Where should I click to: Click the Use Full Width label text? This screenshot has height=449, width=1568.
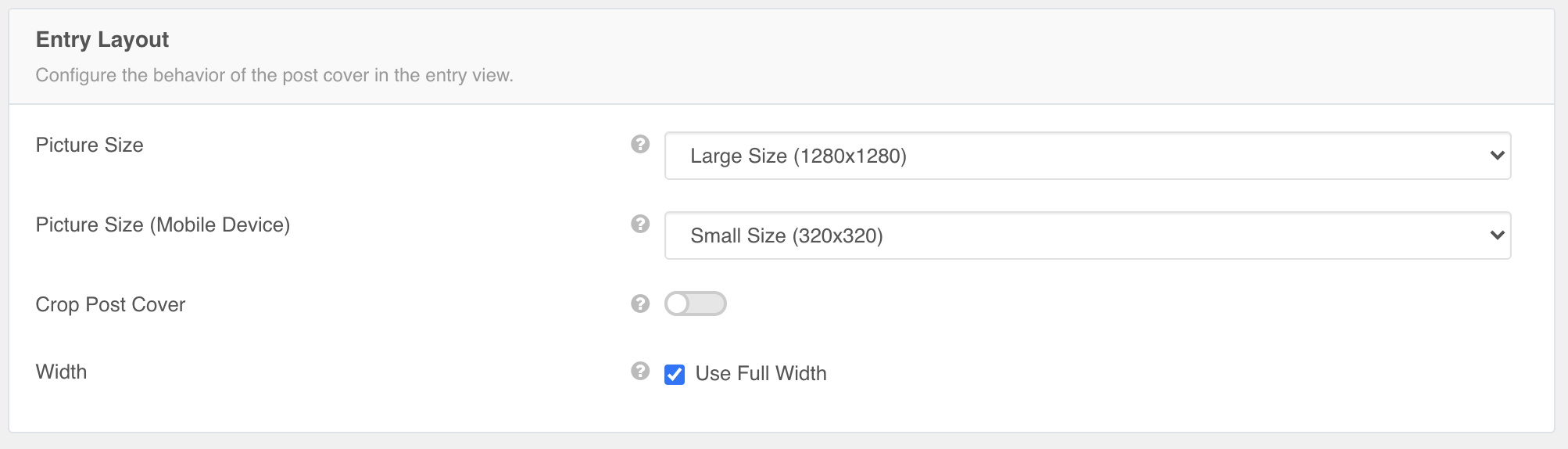[x=761, y=374]
